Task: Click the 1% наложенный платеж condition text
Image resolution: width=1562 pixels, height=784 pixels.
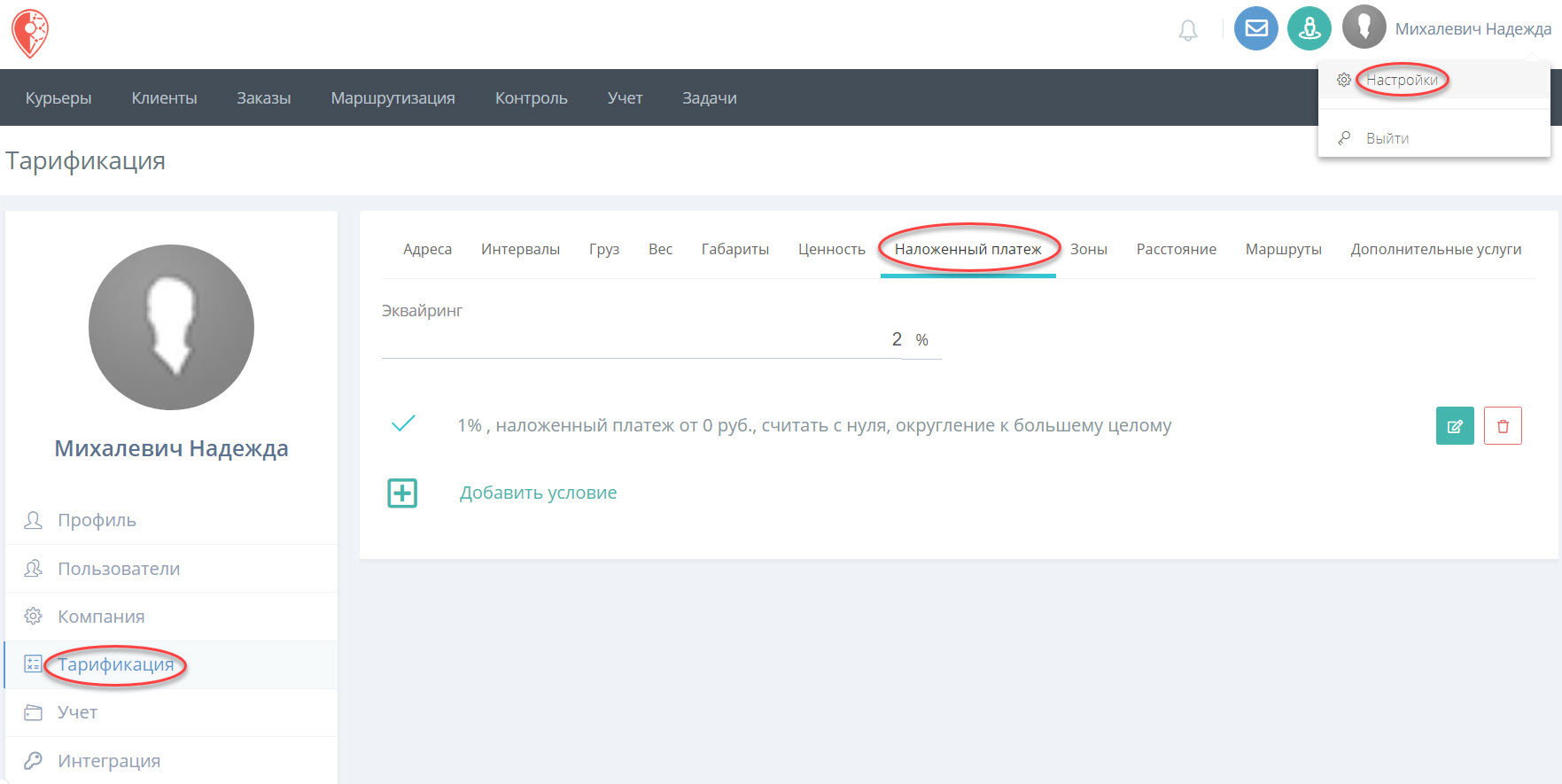Action: [814, 425]
